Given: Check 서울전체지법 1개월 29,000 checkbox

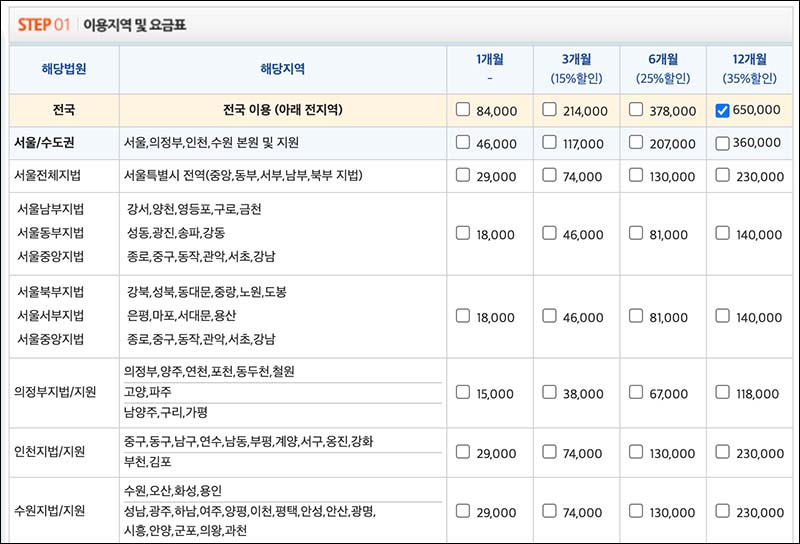Looking at the screenshot, I should click(x=463, y=175).
